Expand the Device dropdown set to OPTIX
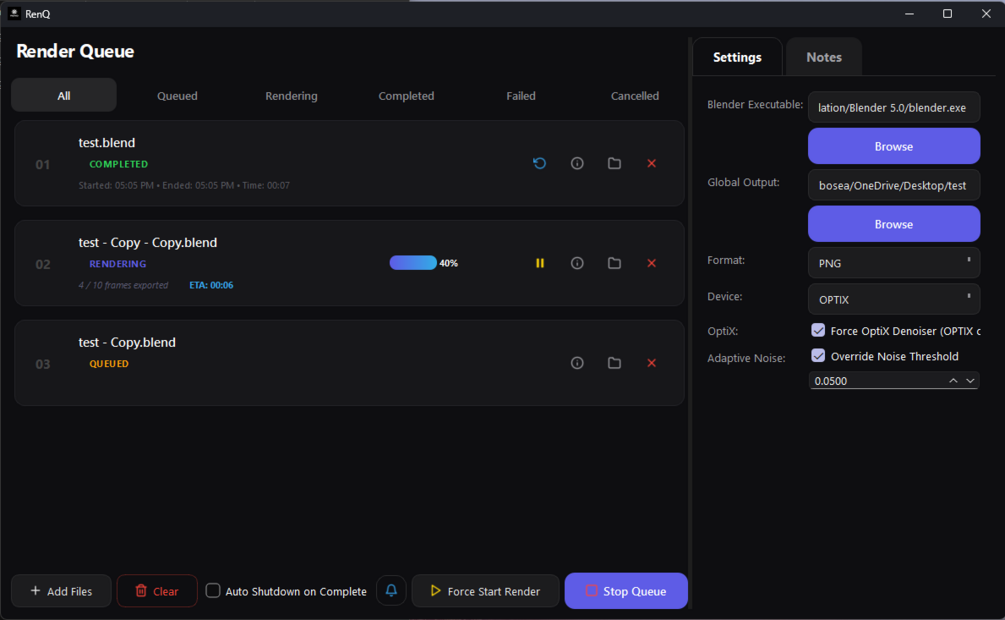This screenshot has width=1005, height=620. click(x=893, y=299)
